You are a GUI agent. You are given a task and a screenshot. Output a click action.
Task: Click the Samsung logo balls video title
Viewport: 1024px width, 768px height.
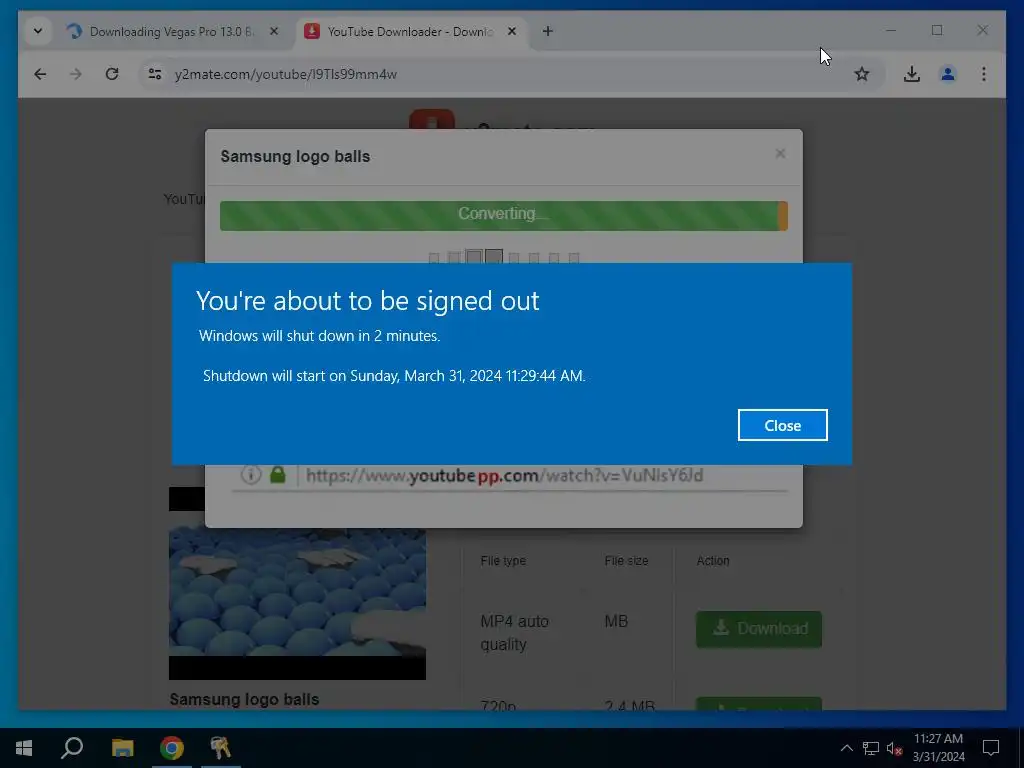[244, 699]
